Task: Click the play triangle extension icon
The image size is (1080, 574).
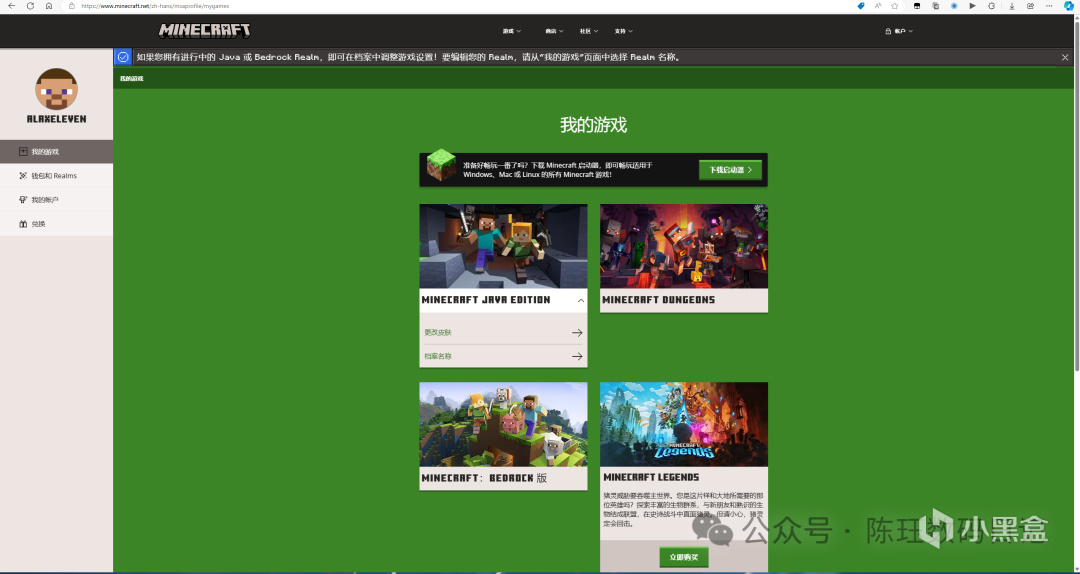Action: pyautogui.click(x=973, y=6)
